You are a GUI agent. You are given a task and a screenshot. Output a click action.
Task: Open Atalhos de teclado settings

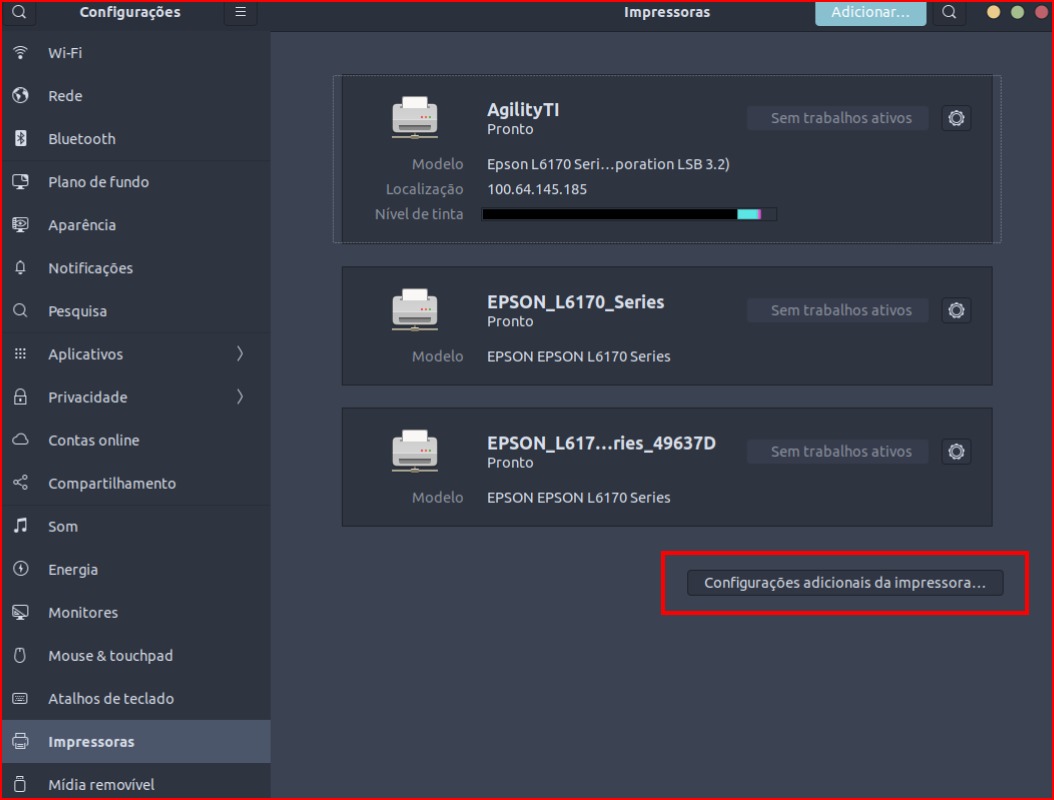[110, 698]
